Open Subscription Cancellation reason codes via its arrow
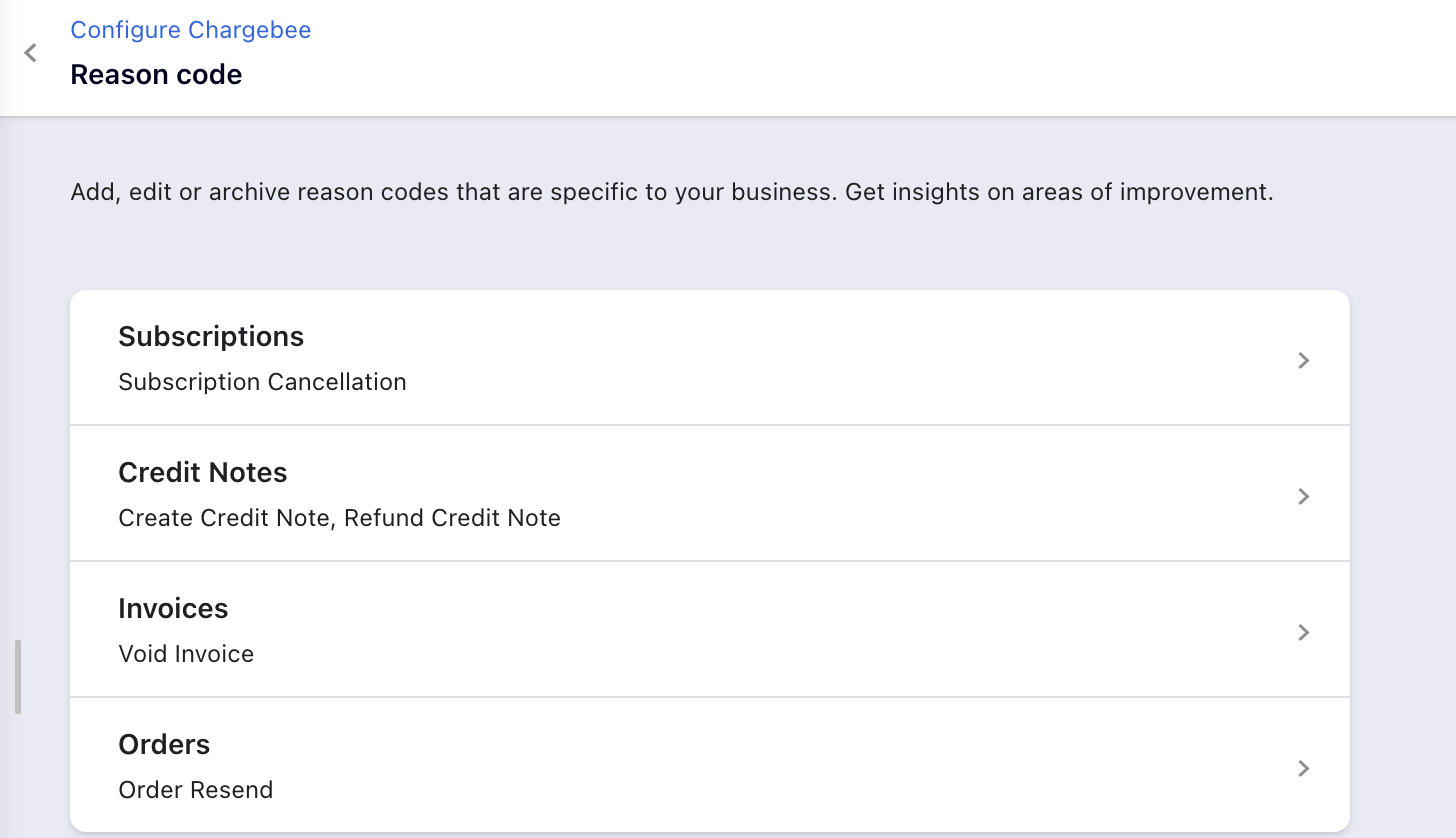This screenshot has height=838, width=1456. click(1303, 360)
